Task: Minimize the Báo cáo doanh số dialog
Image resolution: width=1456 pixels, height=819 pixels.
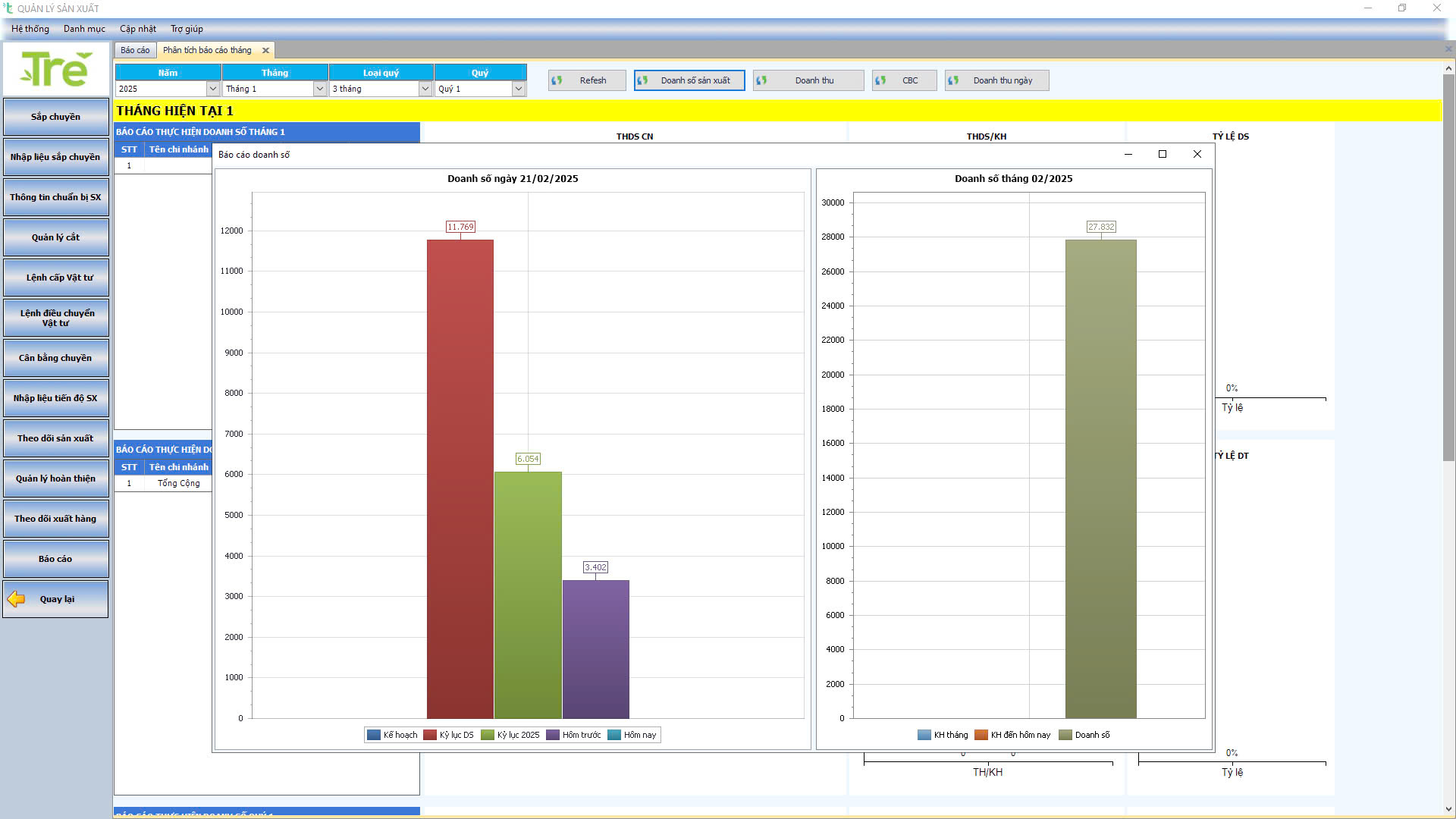Action: tap(1128, 154)
